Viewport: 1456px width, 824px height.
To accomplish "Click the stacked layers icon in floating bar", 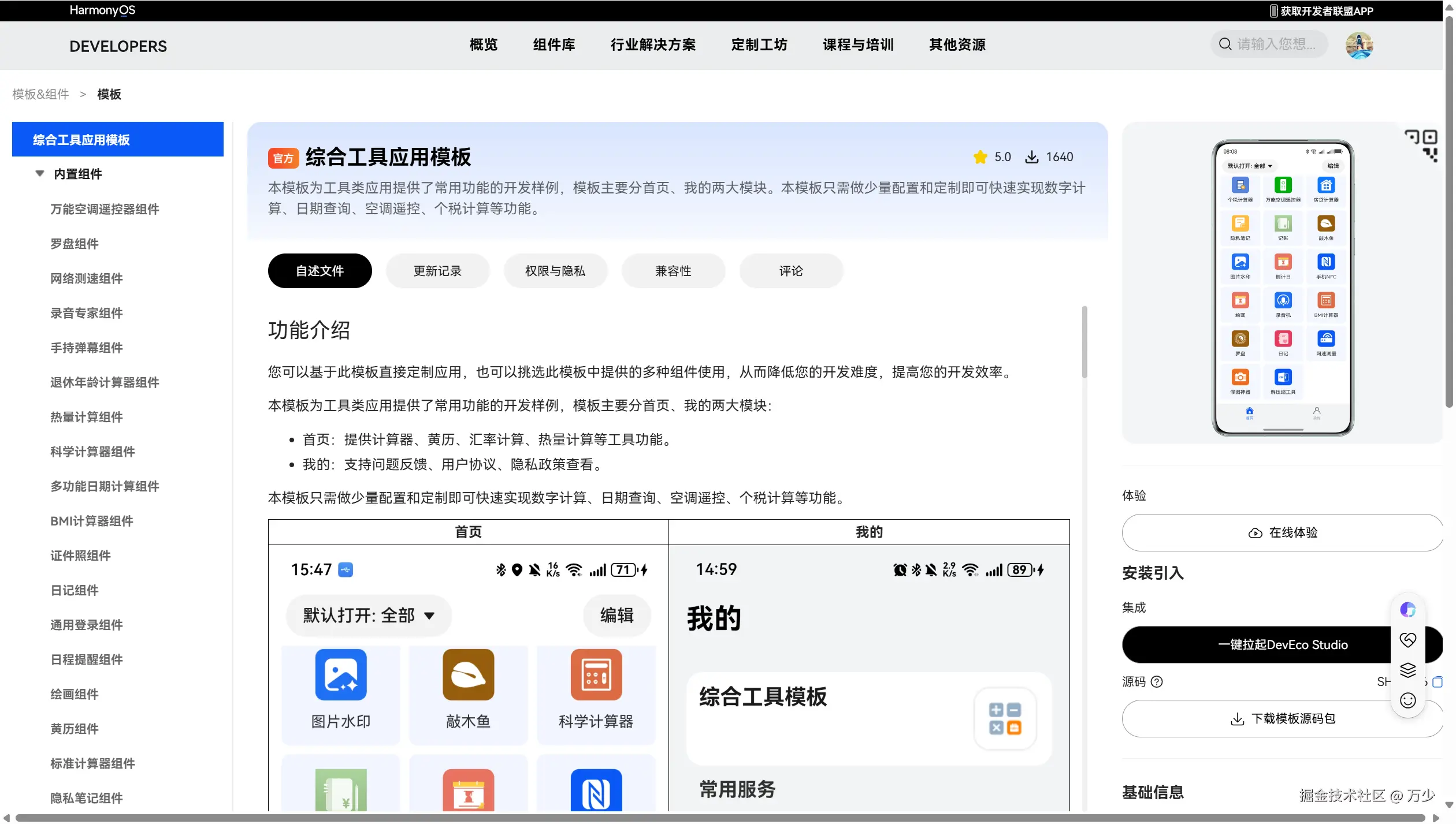I will [1407, 670].
